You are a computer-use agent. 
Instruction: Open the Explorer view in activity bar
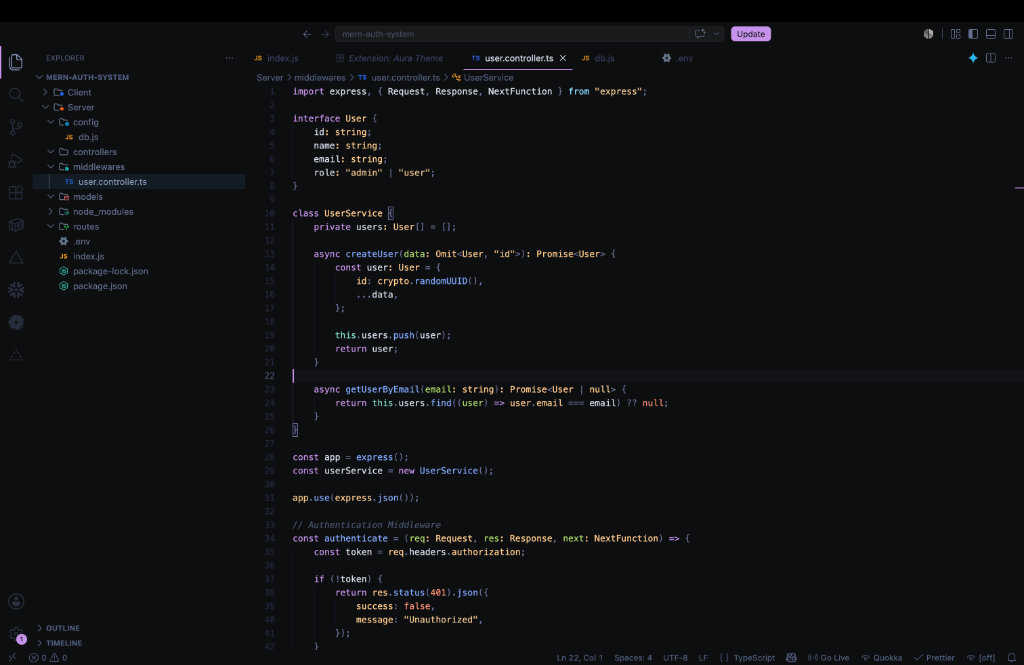(x=16, y=62)
